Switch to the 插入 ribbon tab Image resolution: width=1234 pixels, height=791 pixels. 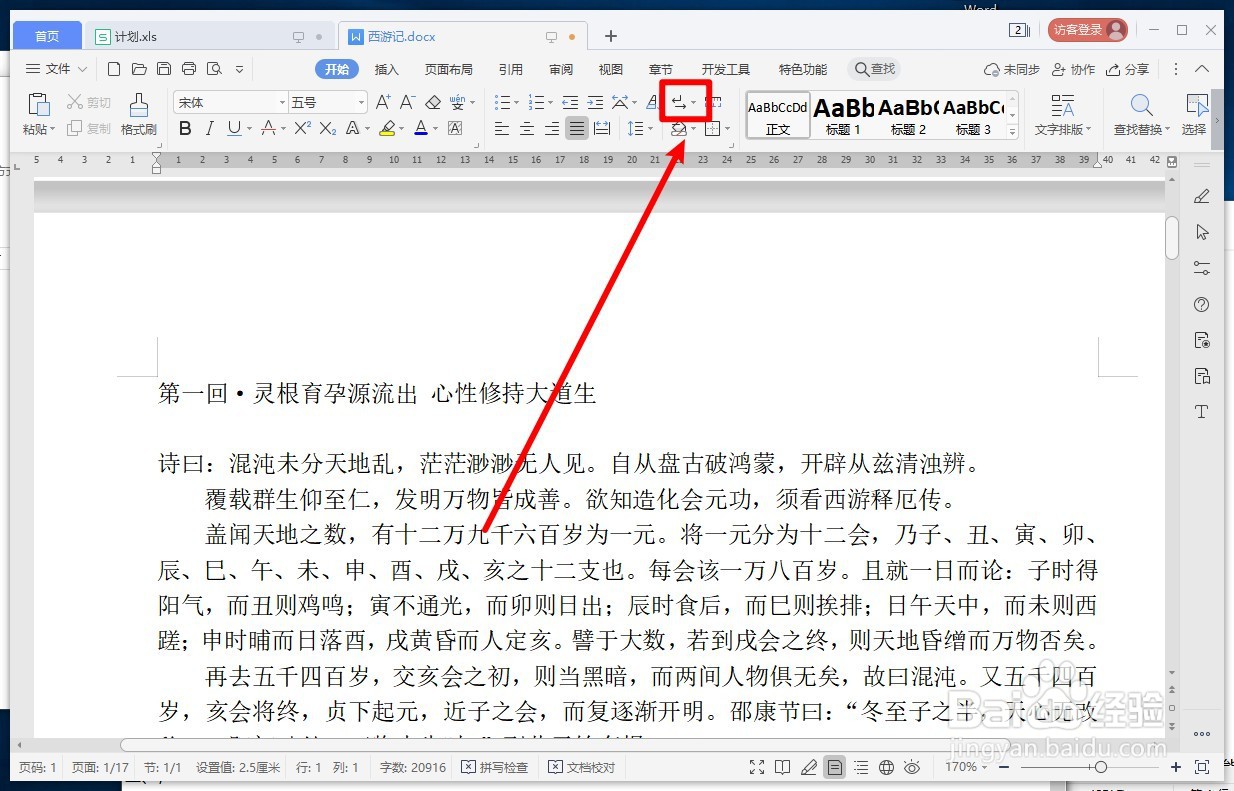(387, 69)
